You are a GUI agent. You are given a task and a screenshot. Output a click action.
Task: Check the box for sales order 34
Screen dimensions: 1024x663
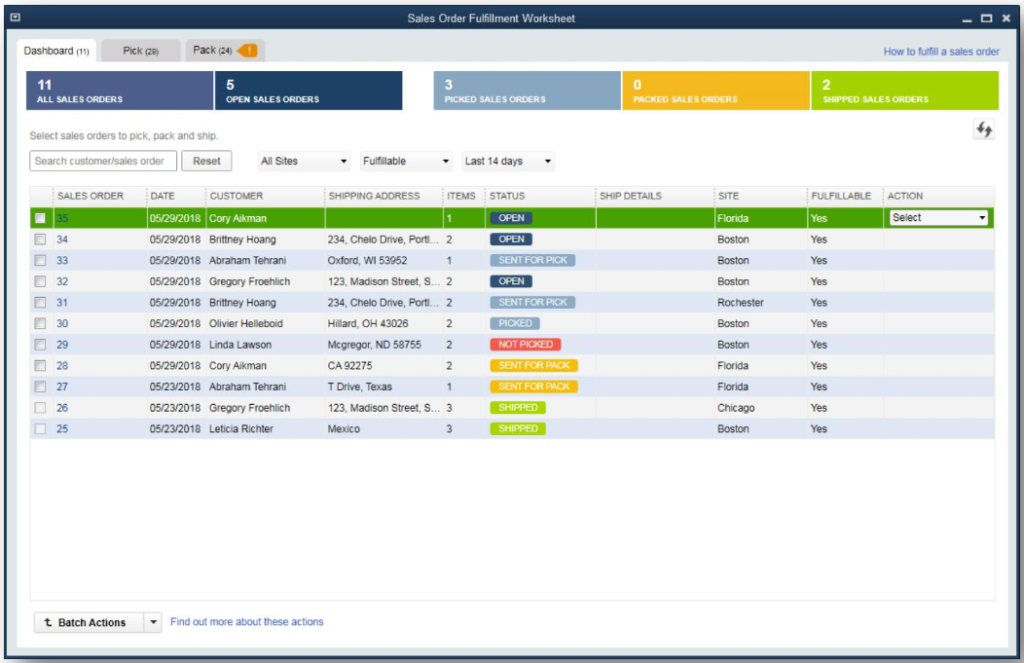point(40,240)
